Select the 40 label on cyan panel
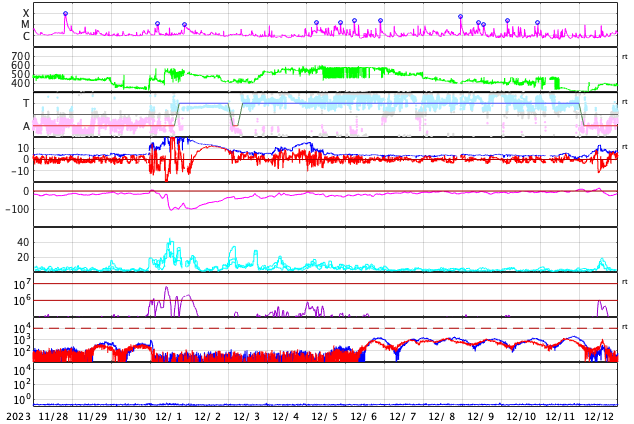The image size is (634, 424). (x=23, y=243)
